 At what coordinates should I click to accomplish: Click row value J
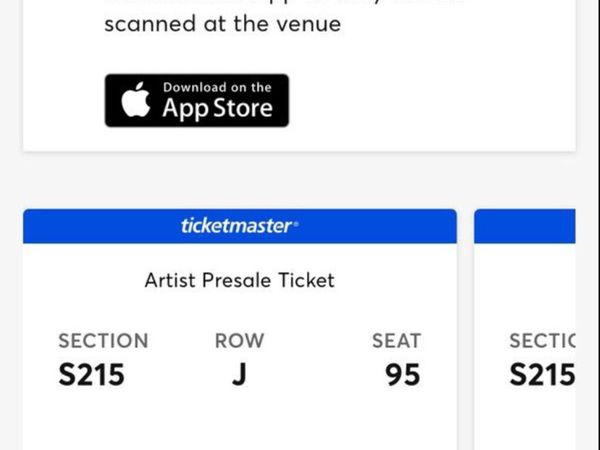pos(240,375)
